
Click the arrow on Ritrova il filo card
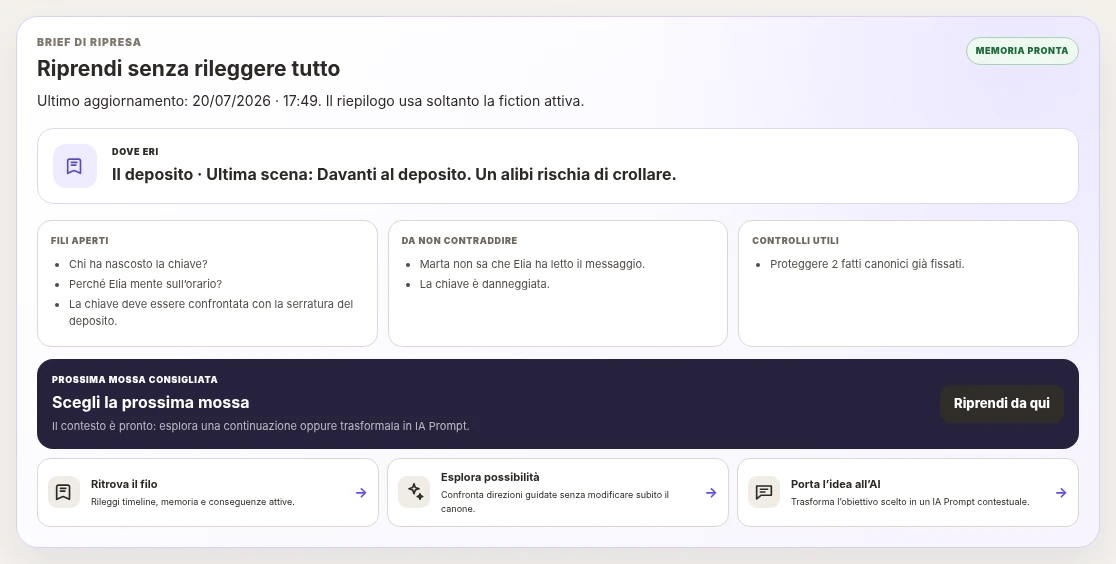[361, 493]
